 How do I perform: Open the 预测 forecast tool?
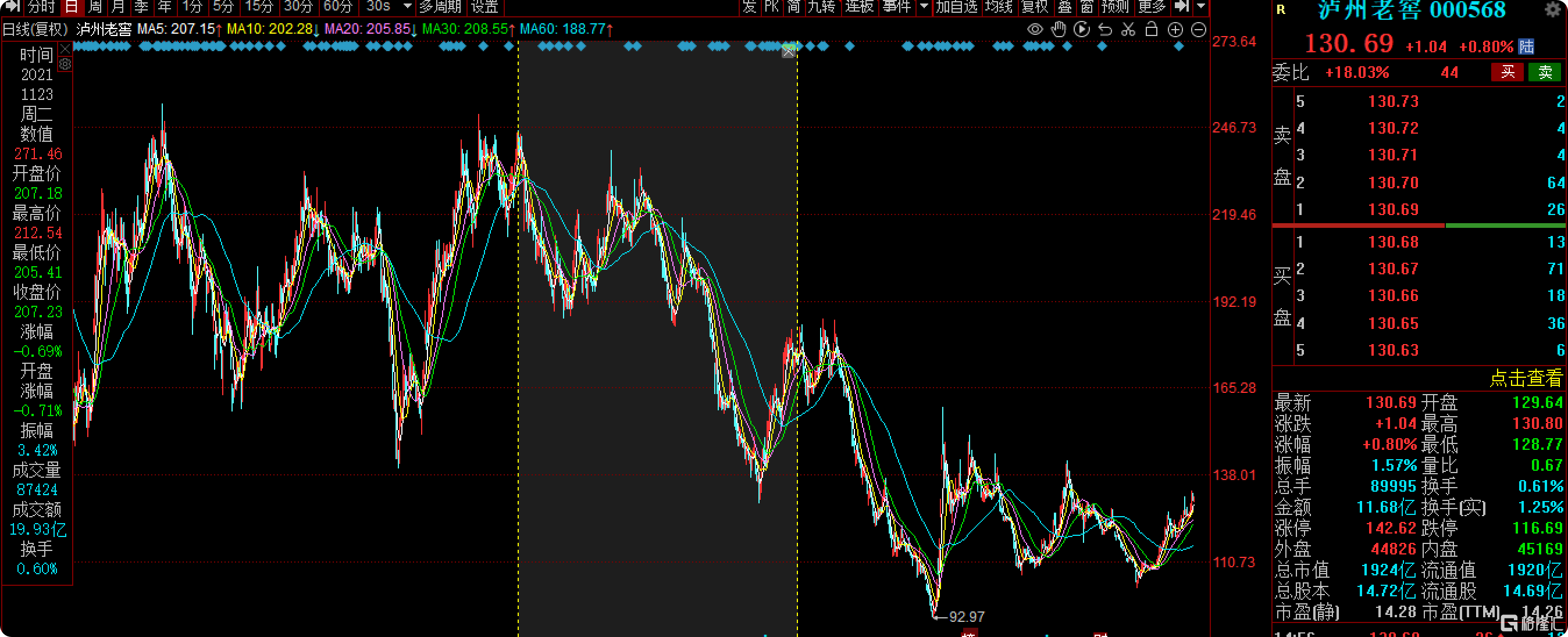tap(1115, 7)
